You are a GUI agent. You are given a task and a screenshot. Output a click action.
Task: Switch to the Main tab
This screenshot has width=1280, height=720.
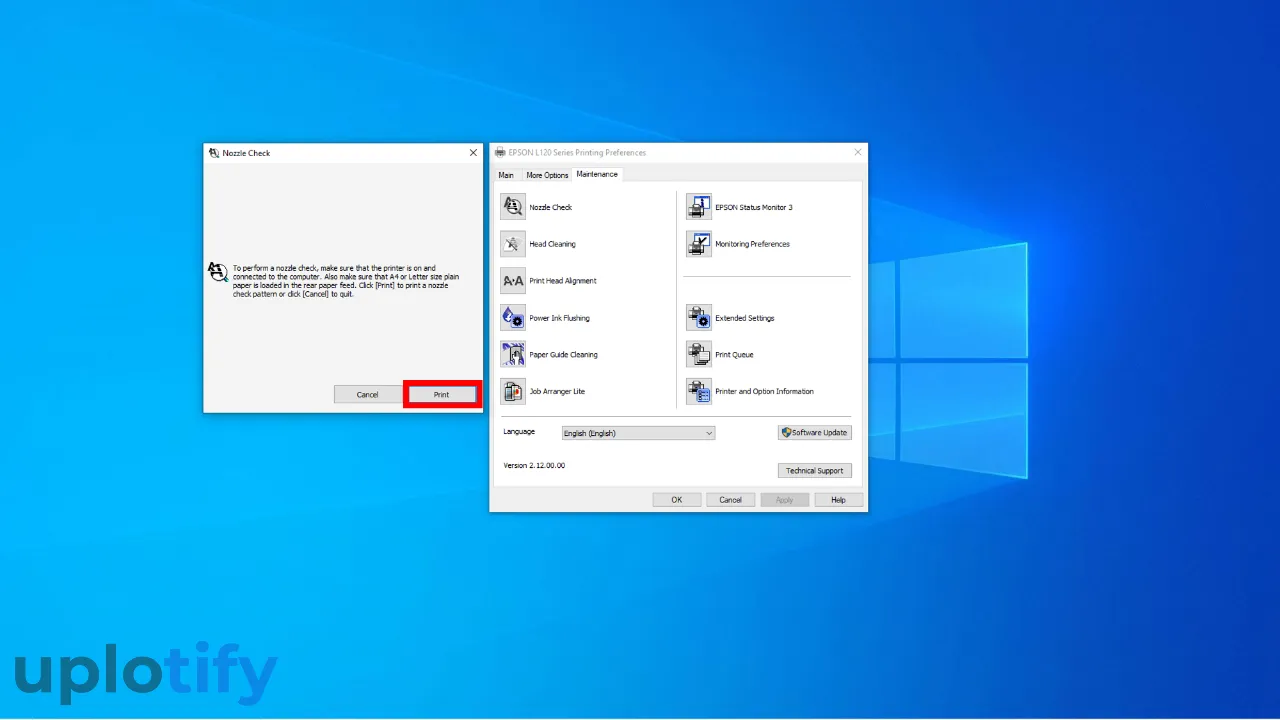pyautogui.click(x=506, y=175)
